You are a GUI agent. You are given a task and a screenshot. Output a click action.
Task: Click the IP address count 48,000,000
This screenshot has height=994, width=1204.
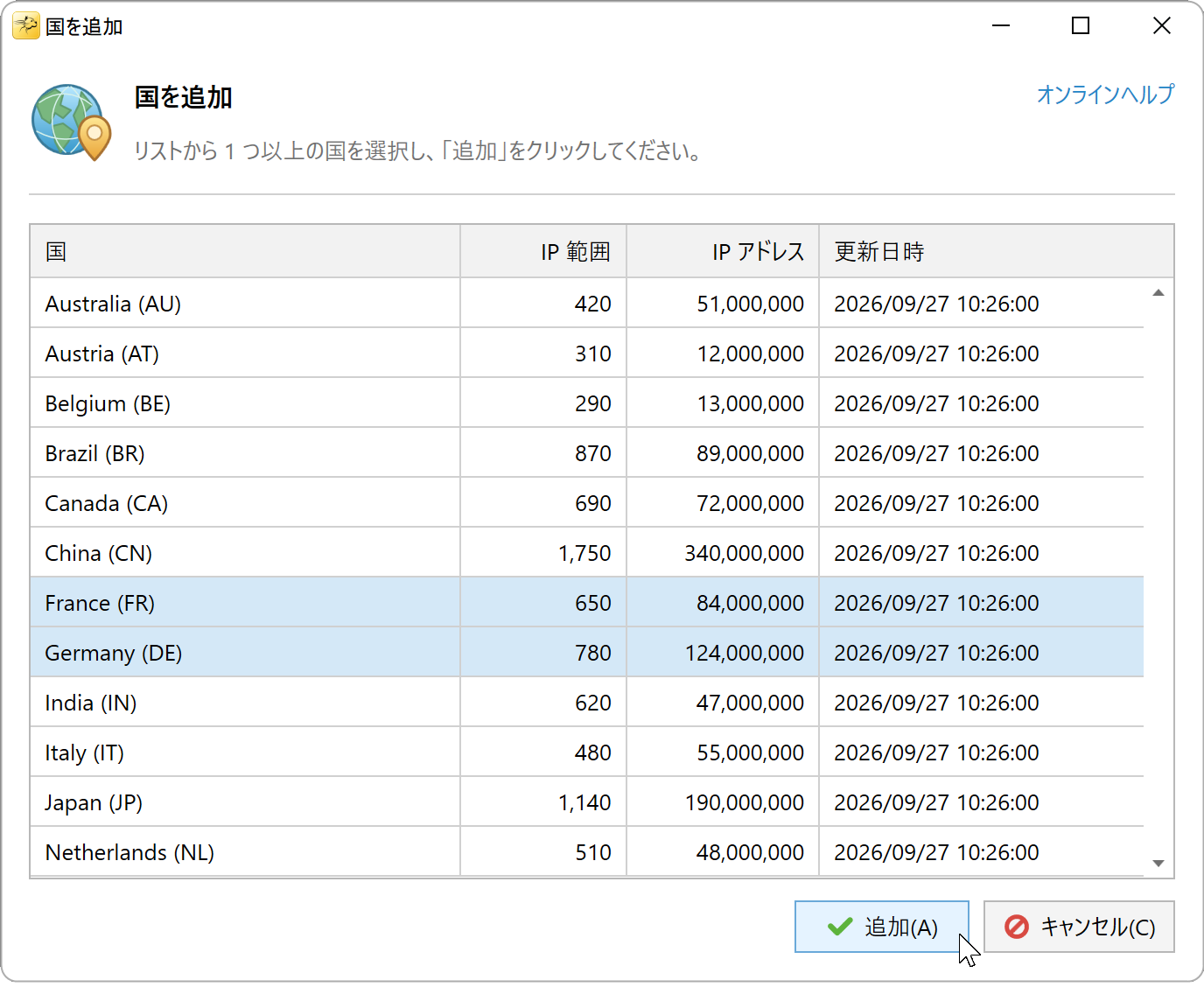pyautogui.click(x=751, y=852)
